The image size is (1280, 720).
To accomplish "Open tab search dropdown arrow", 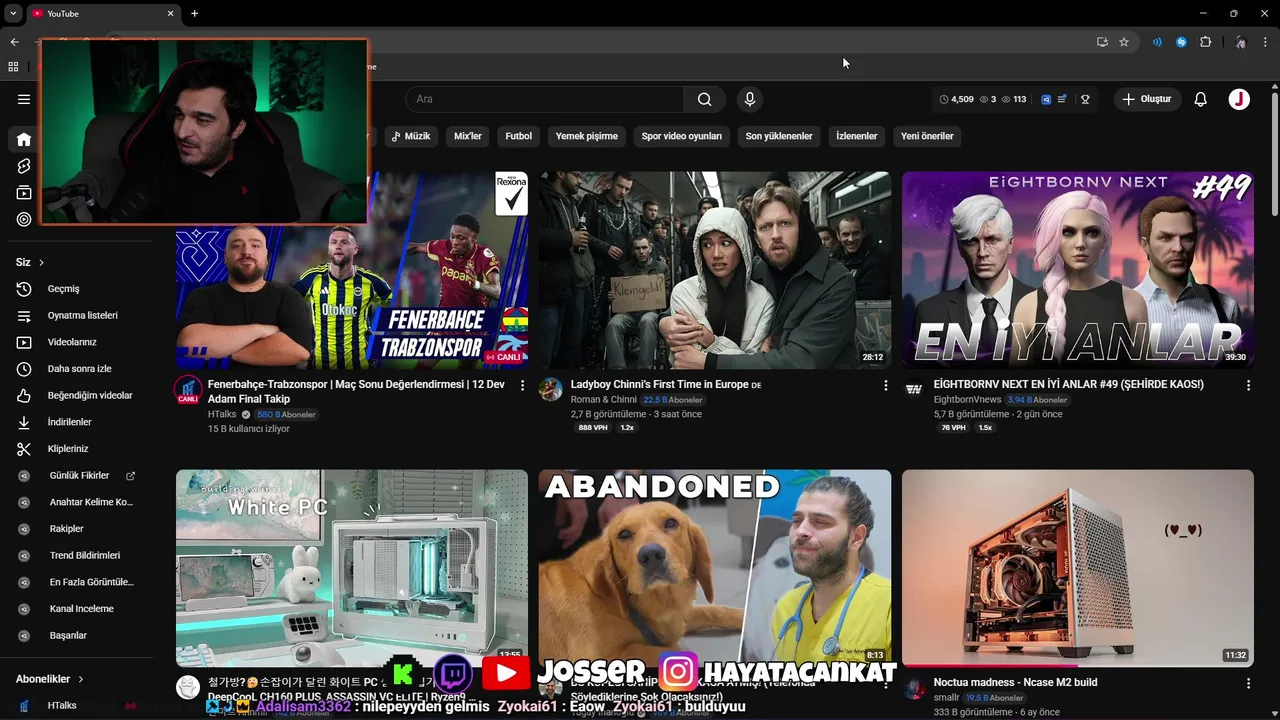I will click(x=13, y=13).
